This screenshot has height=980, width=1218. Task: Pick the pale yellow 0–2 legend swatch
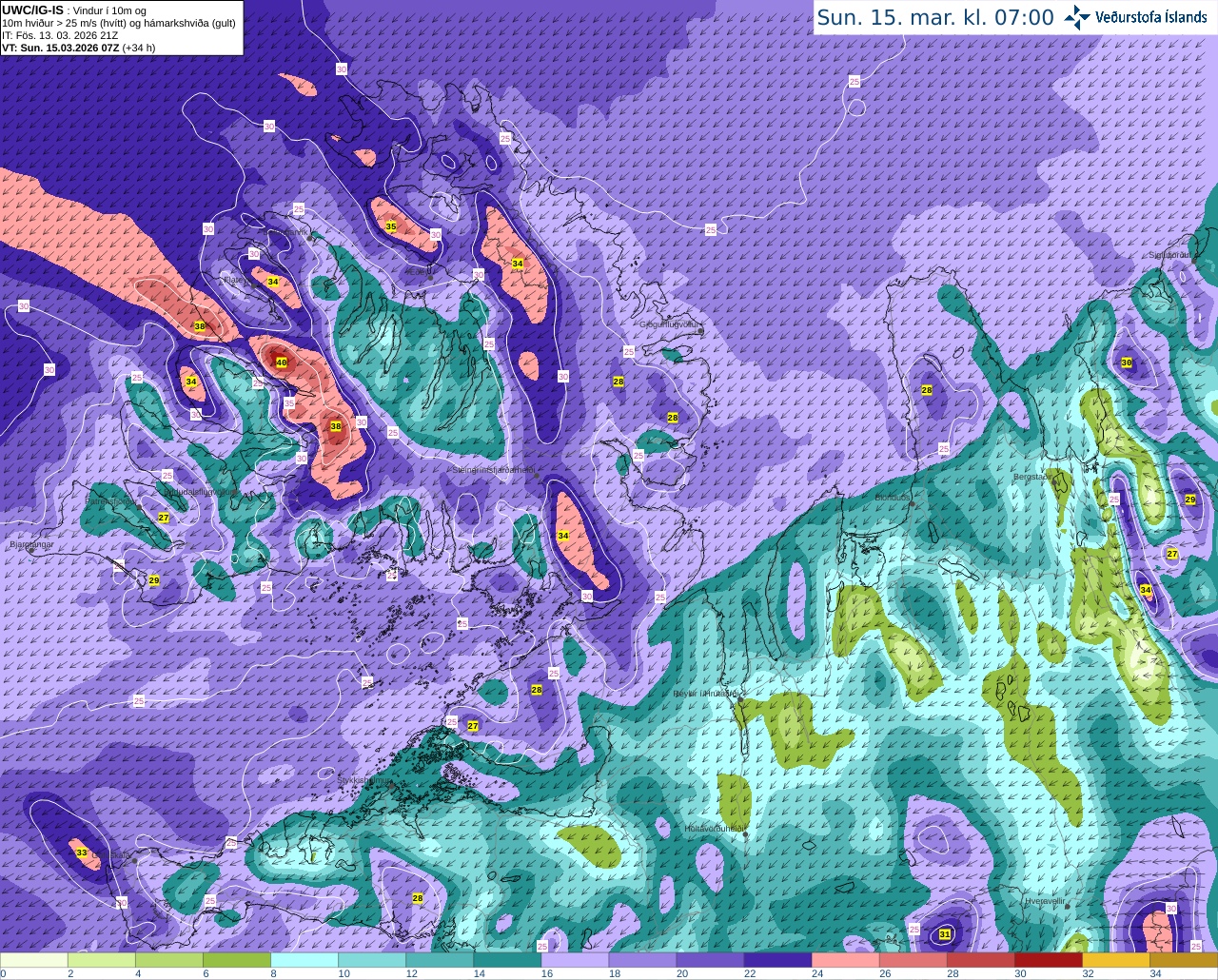click(x=34, y=960)
